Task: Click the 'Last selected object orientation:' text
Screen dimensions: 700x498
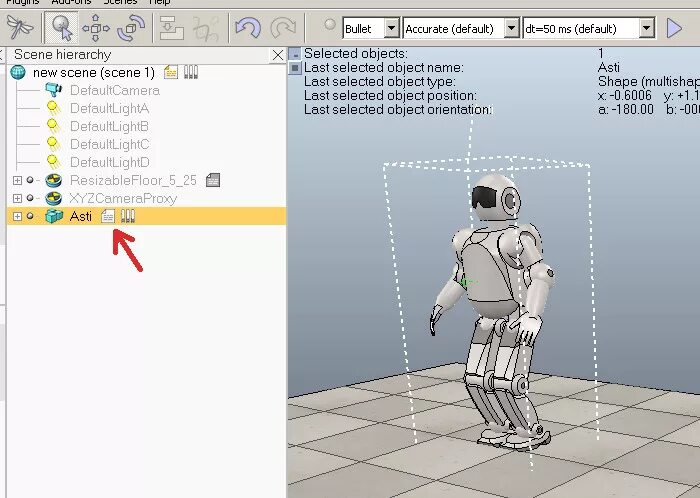Action: 398,109
